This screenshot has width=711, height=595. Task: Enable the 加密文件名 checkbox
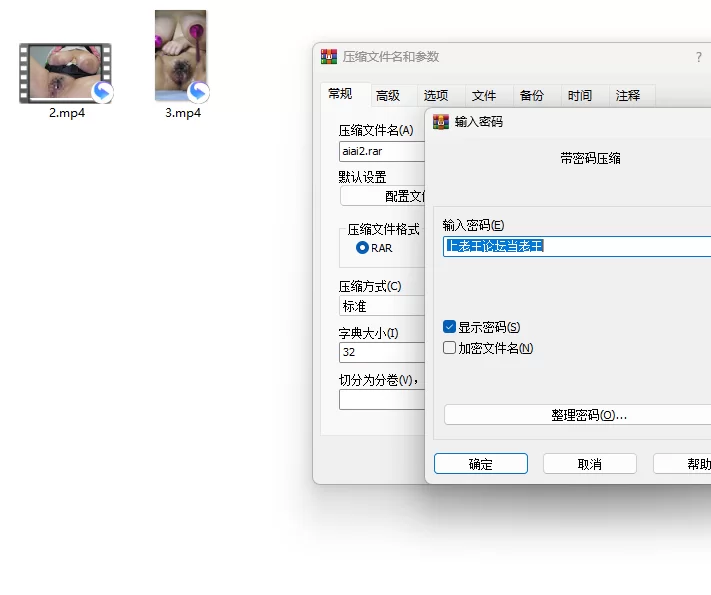[450, 348]
